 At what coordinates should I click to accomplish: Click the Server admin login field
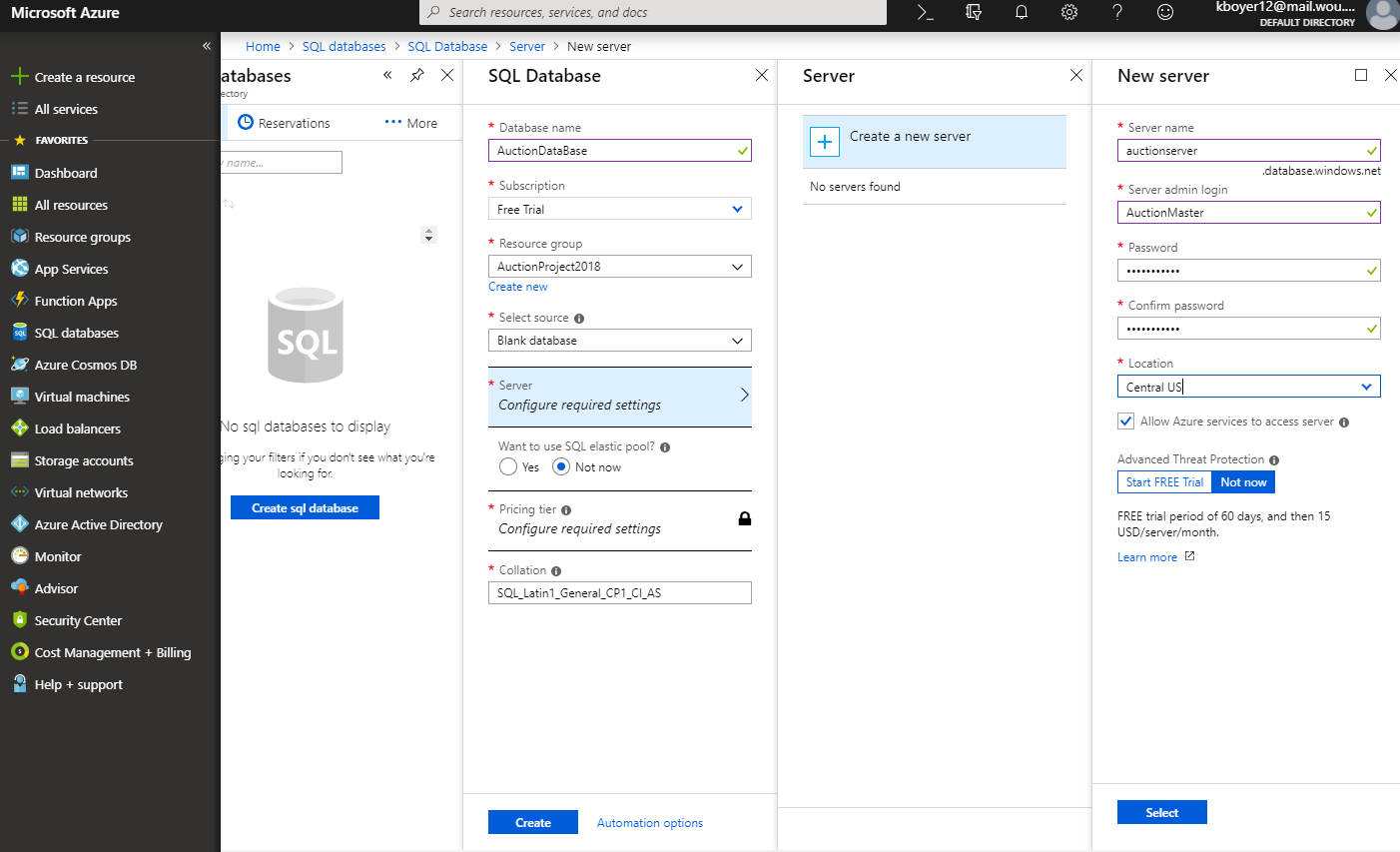tap(1248, 213)
